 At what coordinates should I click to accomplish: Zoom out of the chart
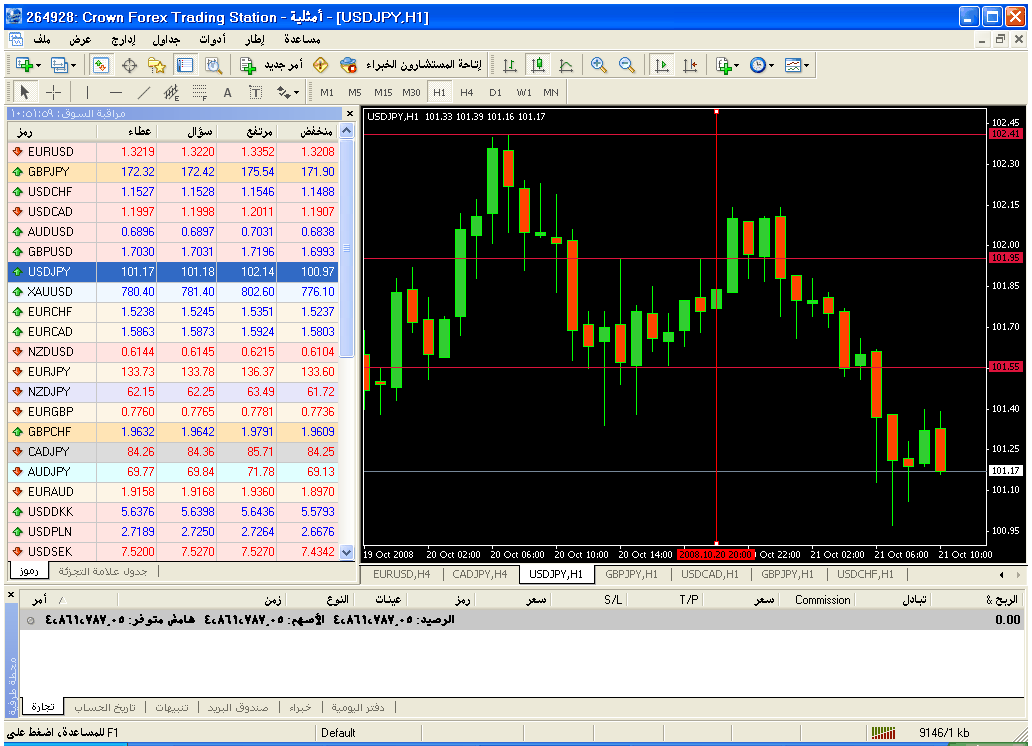[627, 65]
